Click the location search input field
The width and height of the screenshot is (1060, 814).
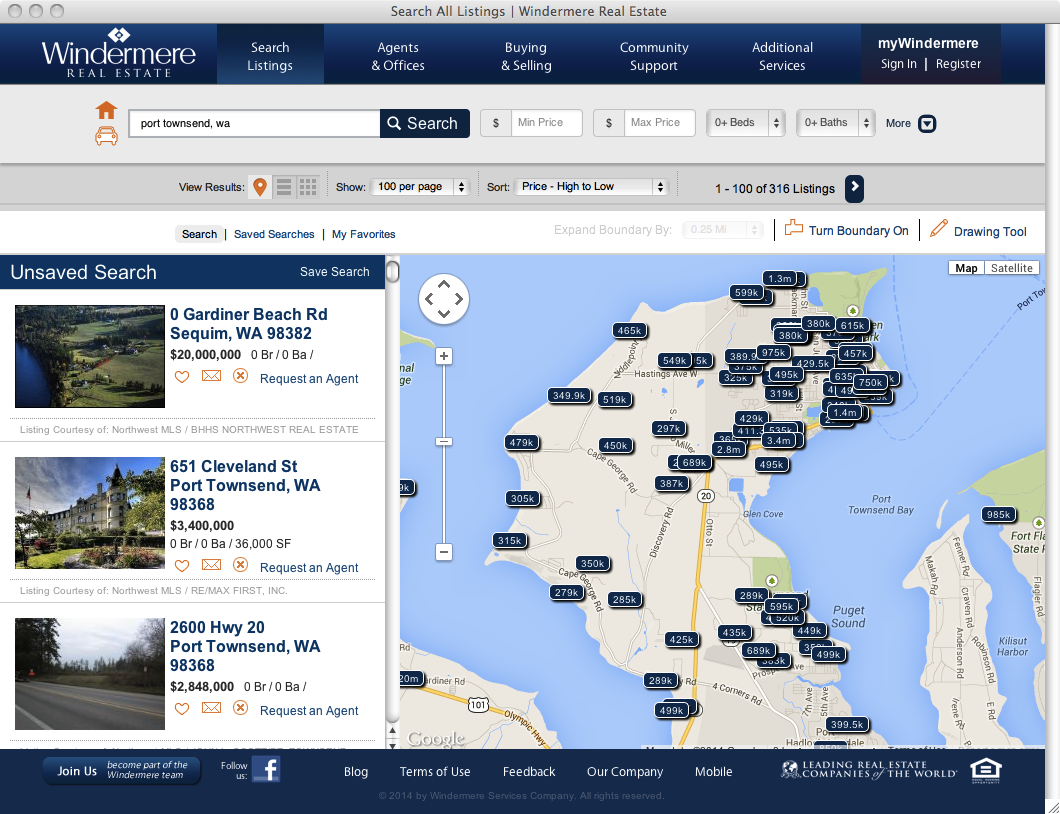[x=254, y=123]
